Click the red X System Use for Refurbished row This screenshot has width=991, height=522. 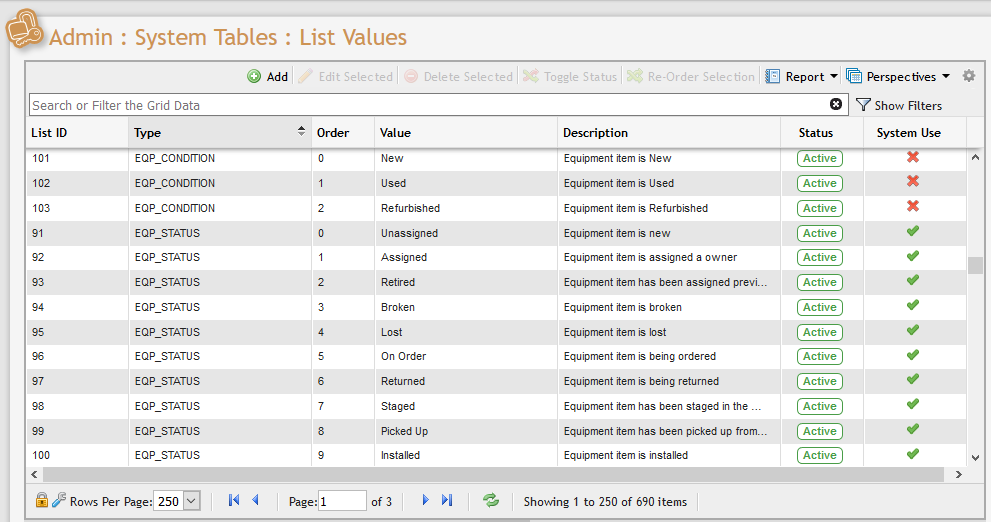tap(912, 207)
